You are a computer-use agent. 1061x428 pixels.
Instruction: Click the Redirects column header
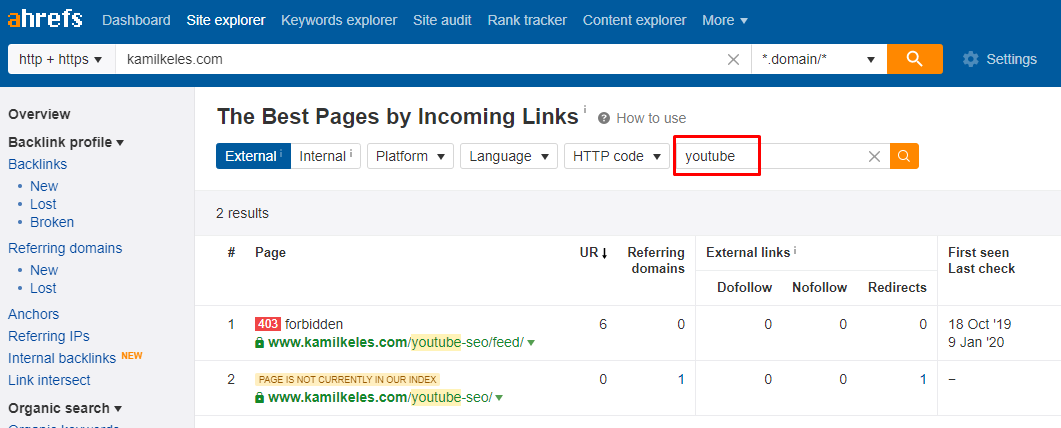tap(897, 287)
